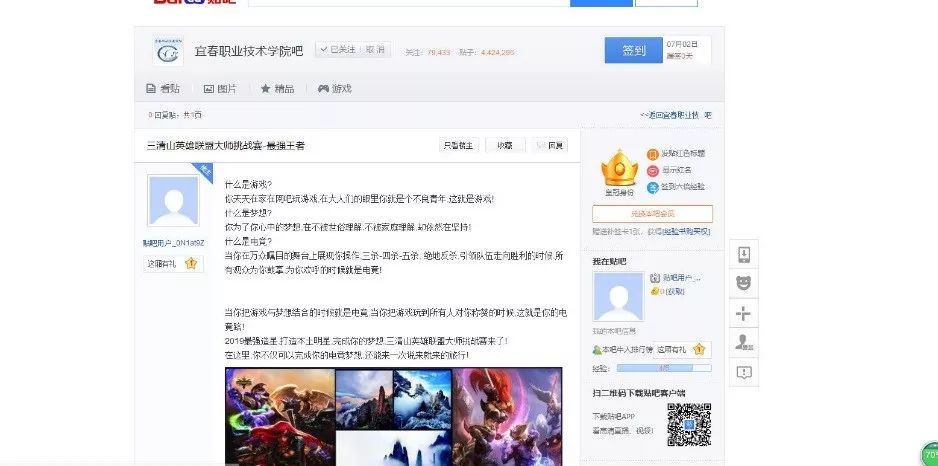Click 取消 to unfollow the forum

click(375, 50)
